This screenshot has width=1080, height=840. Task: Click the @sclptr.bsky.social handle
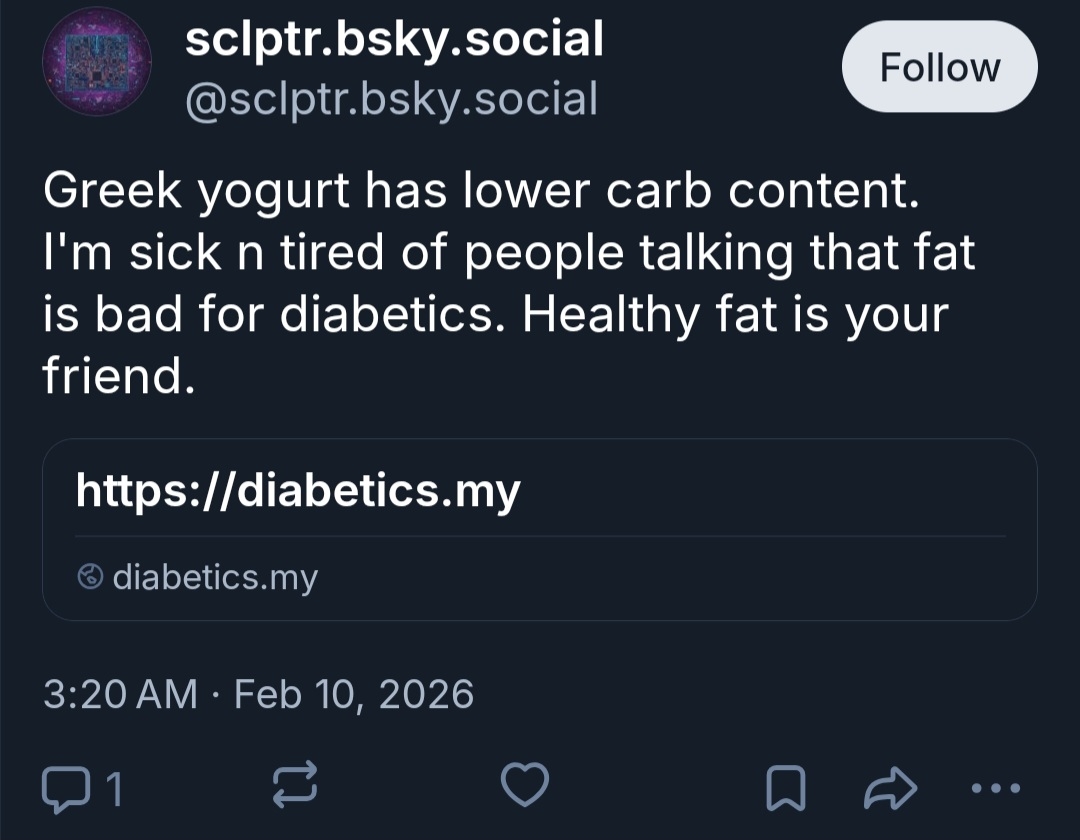391,98
